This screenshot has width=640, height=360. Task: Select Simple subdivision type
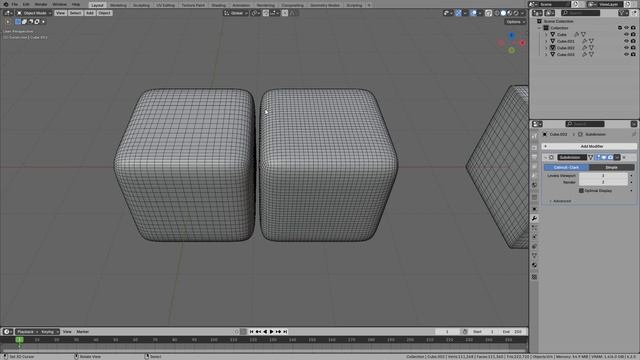[611, 167]
